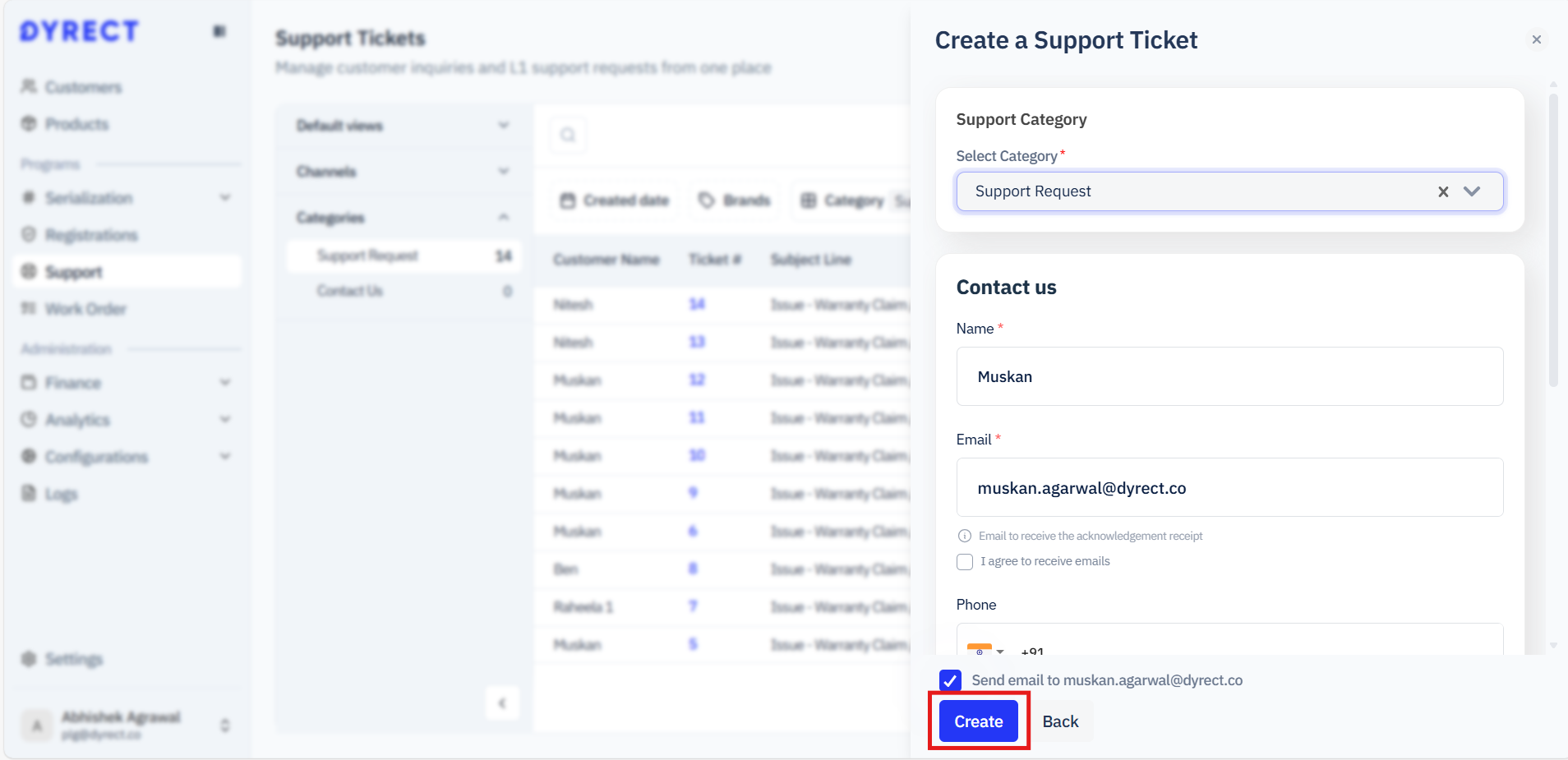Open Work Order in sidebar

click(85, 309)
